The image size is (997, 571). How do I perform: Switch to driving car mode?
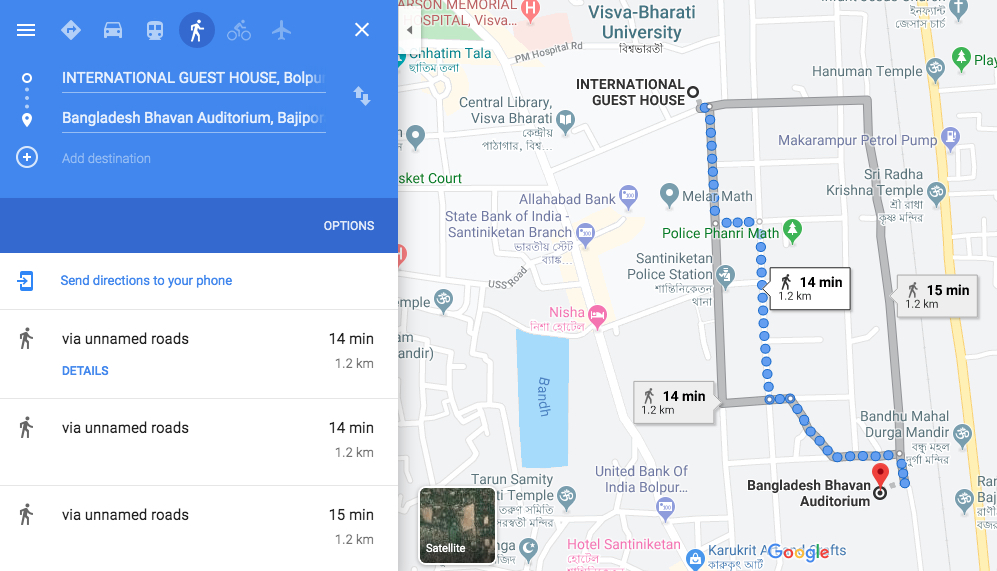pyautogui.click(x=113, y=30)
